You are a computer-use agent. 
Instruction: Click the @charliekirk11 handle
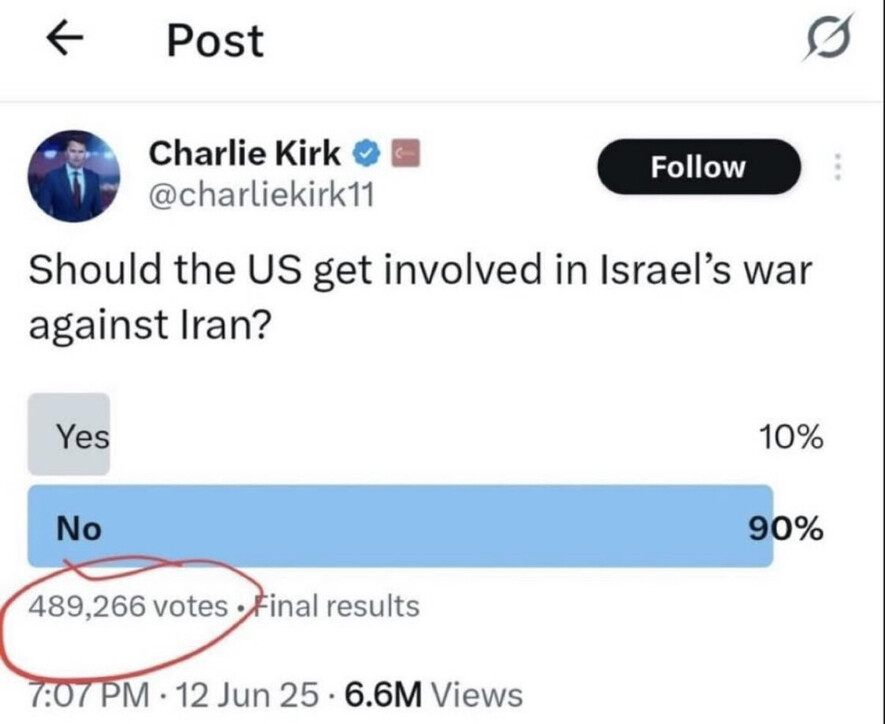[x=261, y=194]
